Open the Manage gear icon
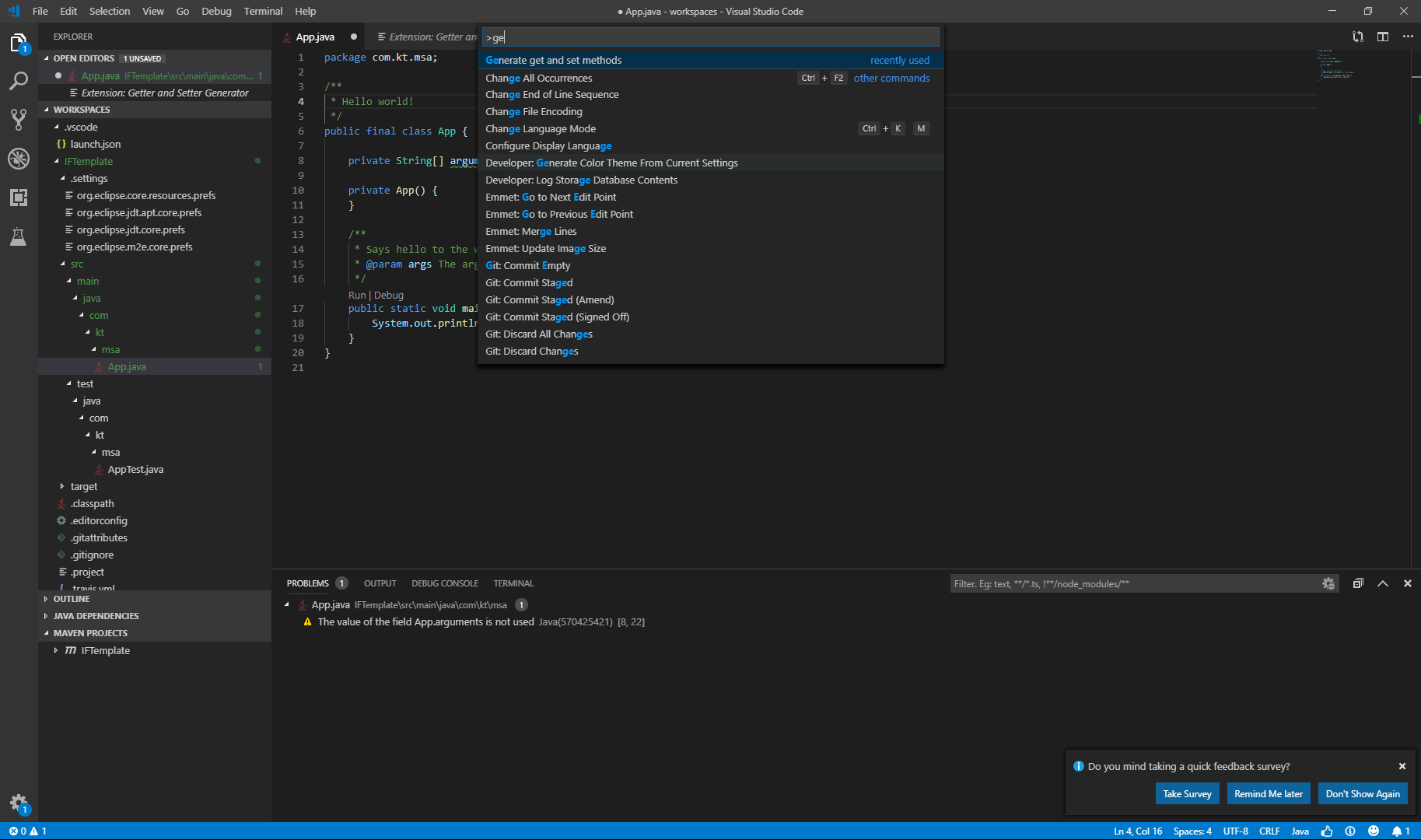 click(19, 803)
